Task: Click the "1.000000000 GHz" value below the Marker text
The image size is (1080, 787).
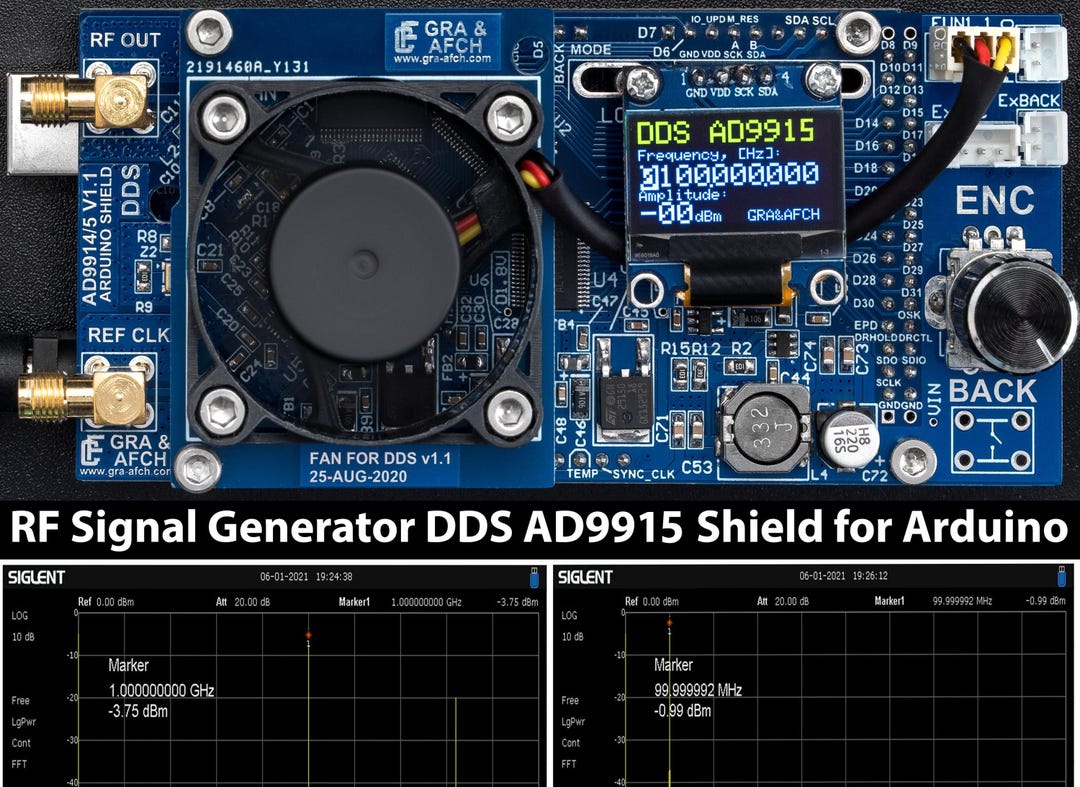Action: (x=161, y=691)
